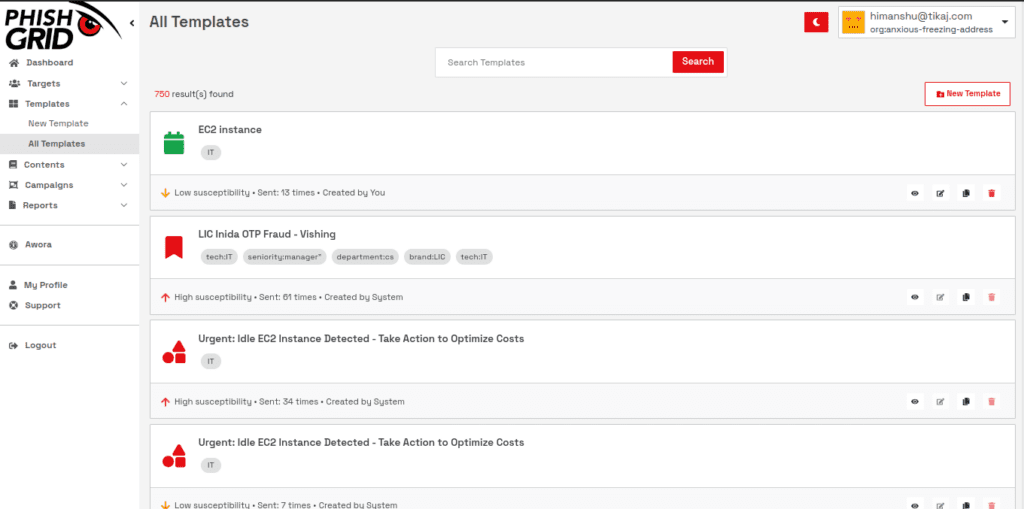Open the Support page
The image size is (1024, 509).
42,306
